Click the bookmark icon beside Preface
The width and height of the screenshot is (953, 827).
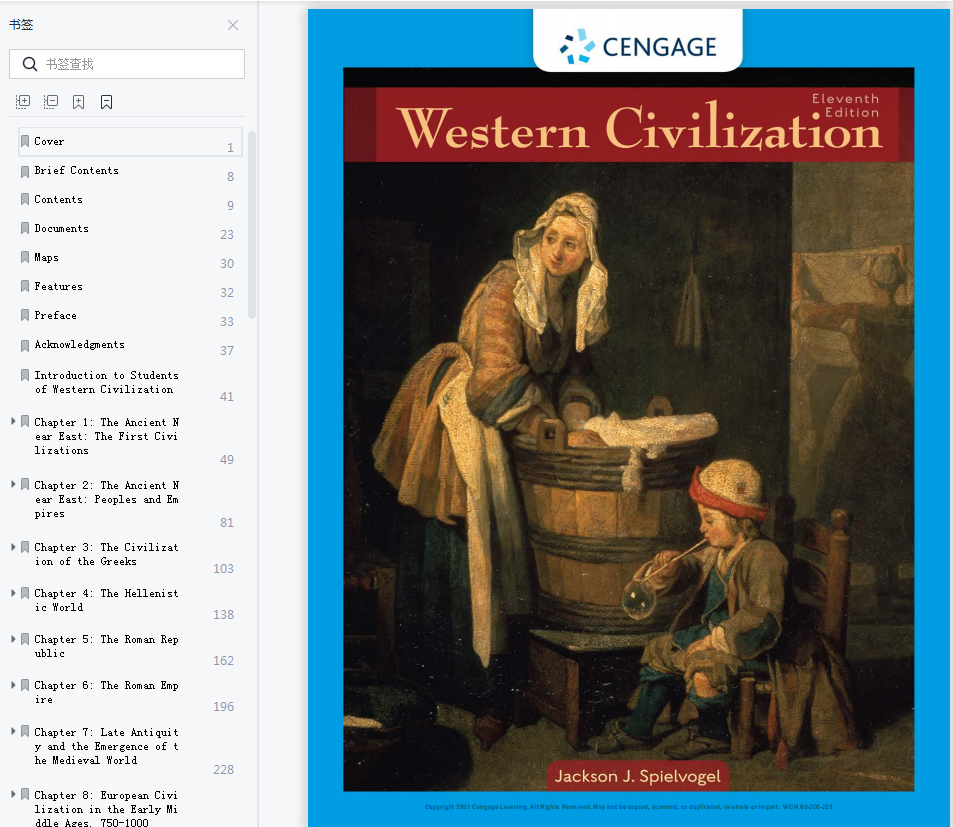(x=25, y=315)
